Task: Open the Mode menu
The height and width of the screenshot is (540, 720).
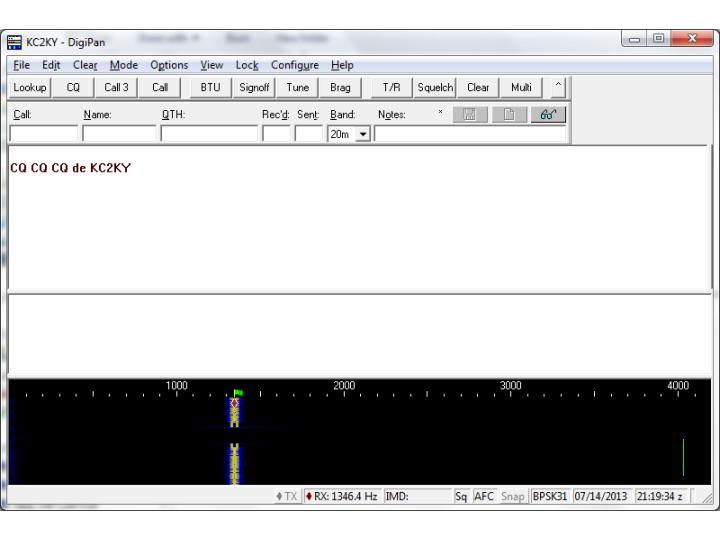Action: (124, 65)
